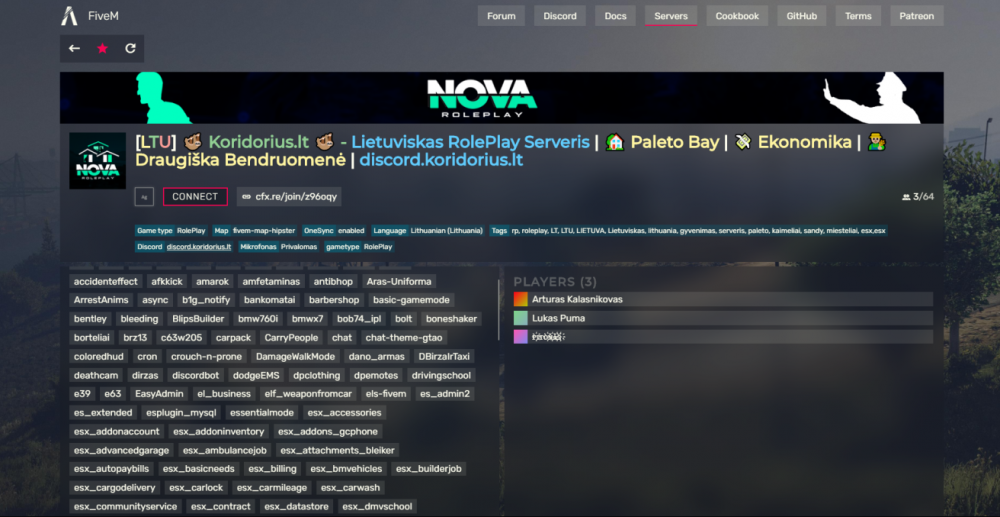Click the Game type RolePlay tag
Viewport: 1000px width, 517px height.
[x=172, y=231]
